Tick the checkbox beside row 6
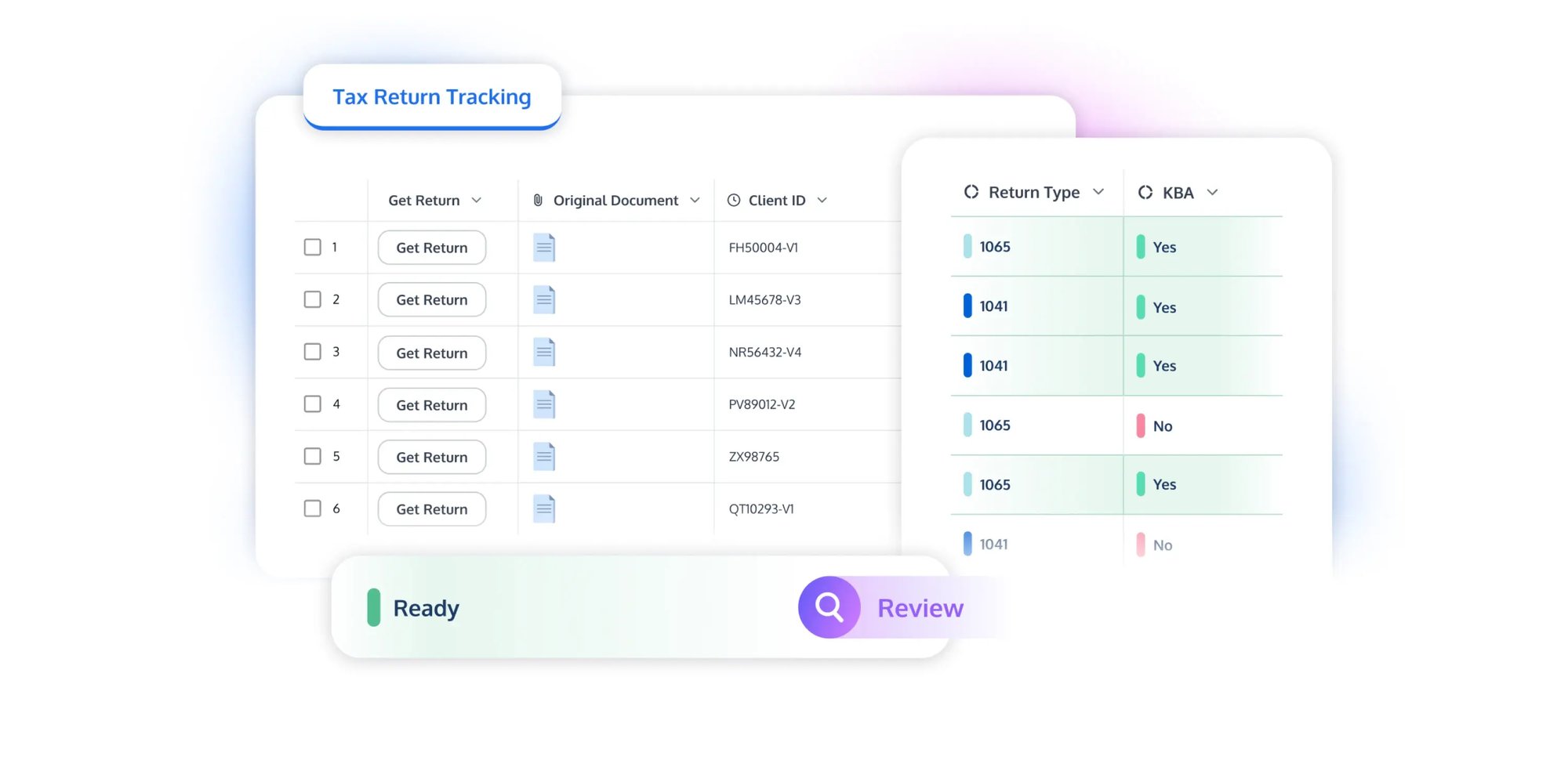This screenshot has height=771, width=1568. 312,508
